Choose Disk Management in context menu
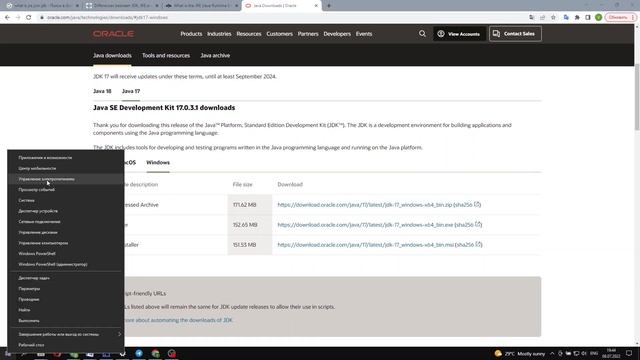 65,232
